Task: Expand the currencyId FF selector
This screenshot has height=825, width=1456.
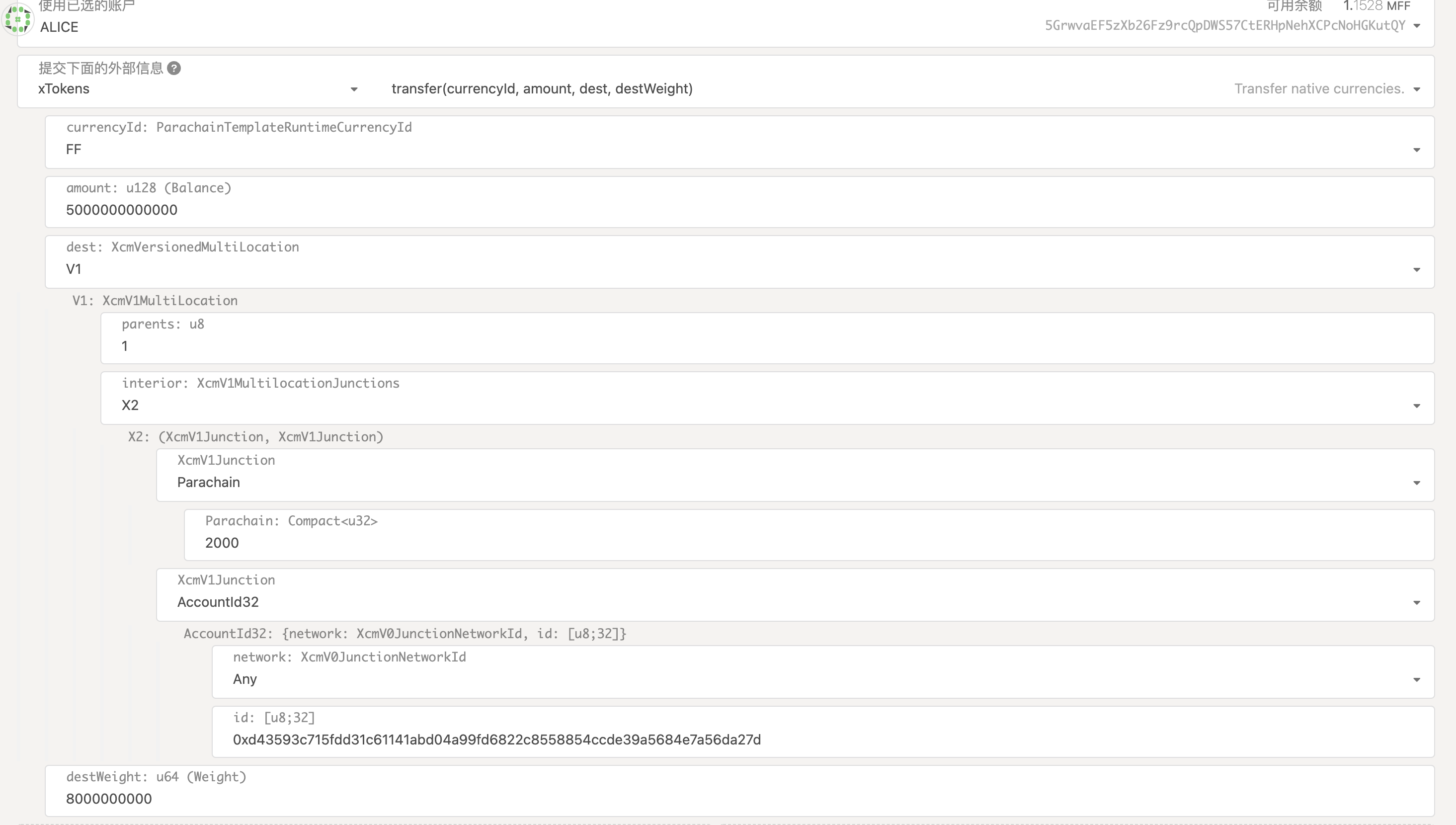Action: [1416, 150]
